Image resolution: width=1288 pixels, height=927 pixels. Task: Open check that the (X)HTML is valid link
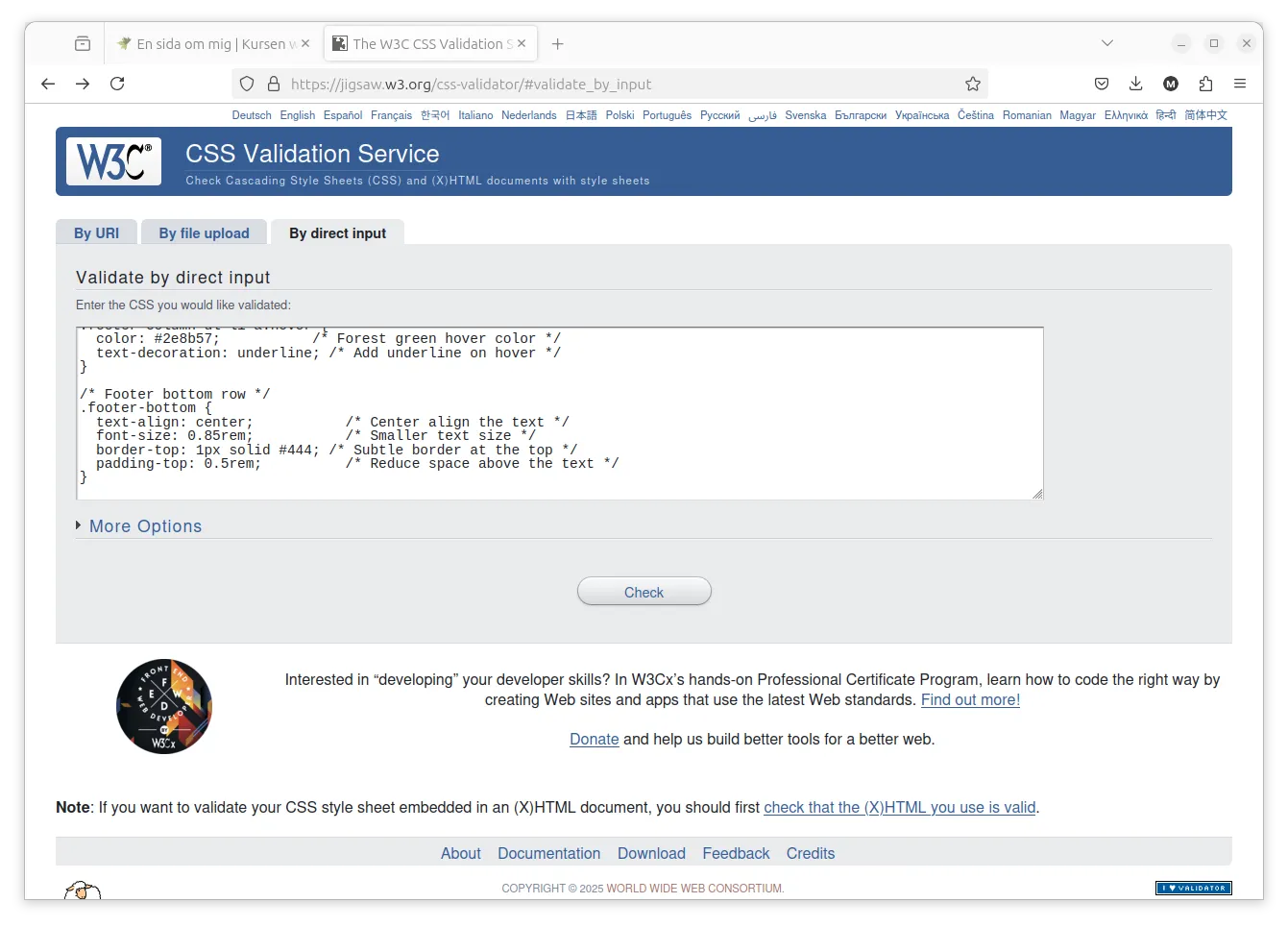pos(900,807)
